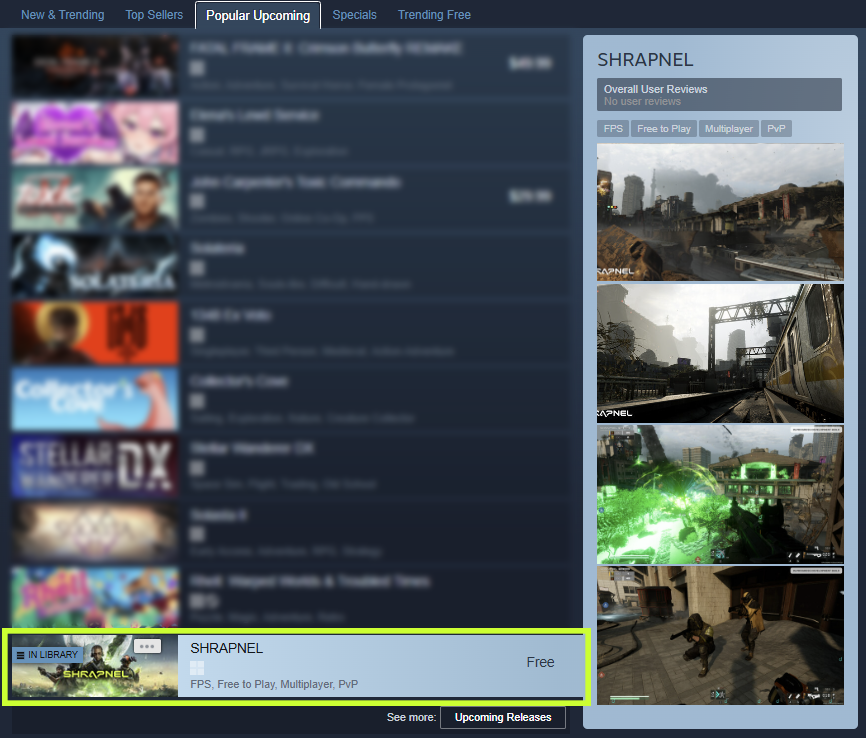Switch to the New & Trending tab

pos(63,14)
